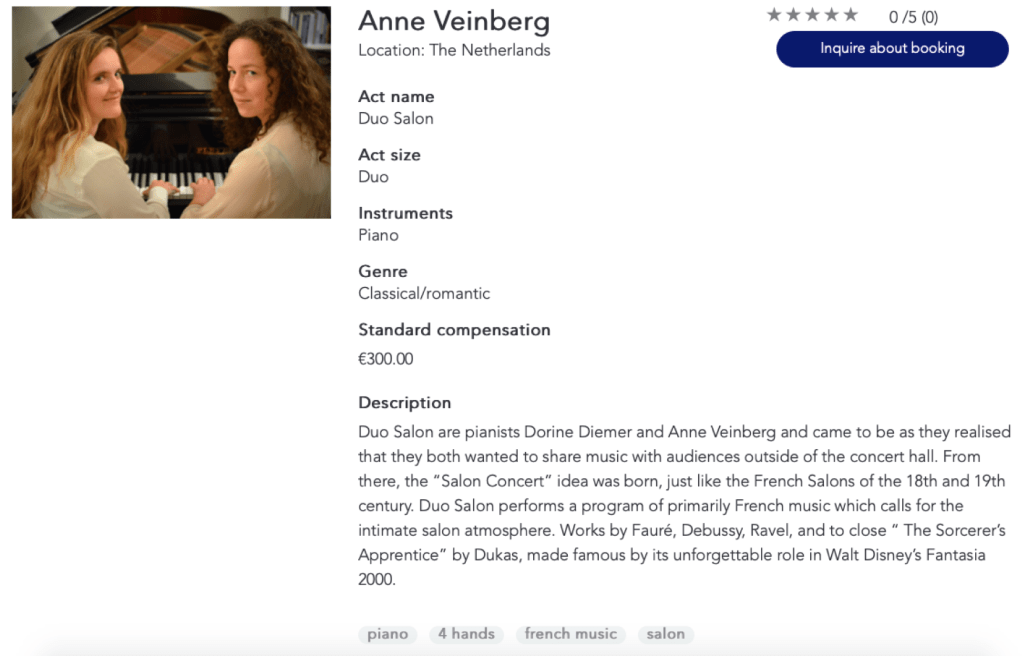
Task: Click the Description heading
Action: coord(404,403)
